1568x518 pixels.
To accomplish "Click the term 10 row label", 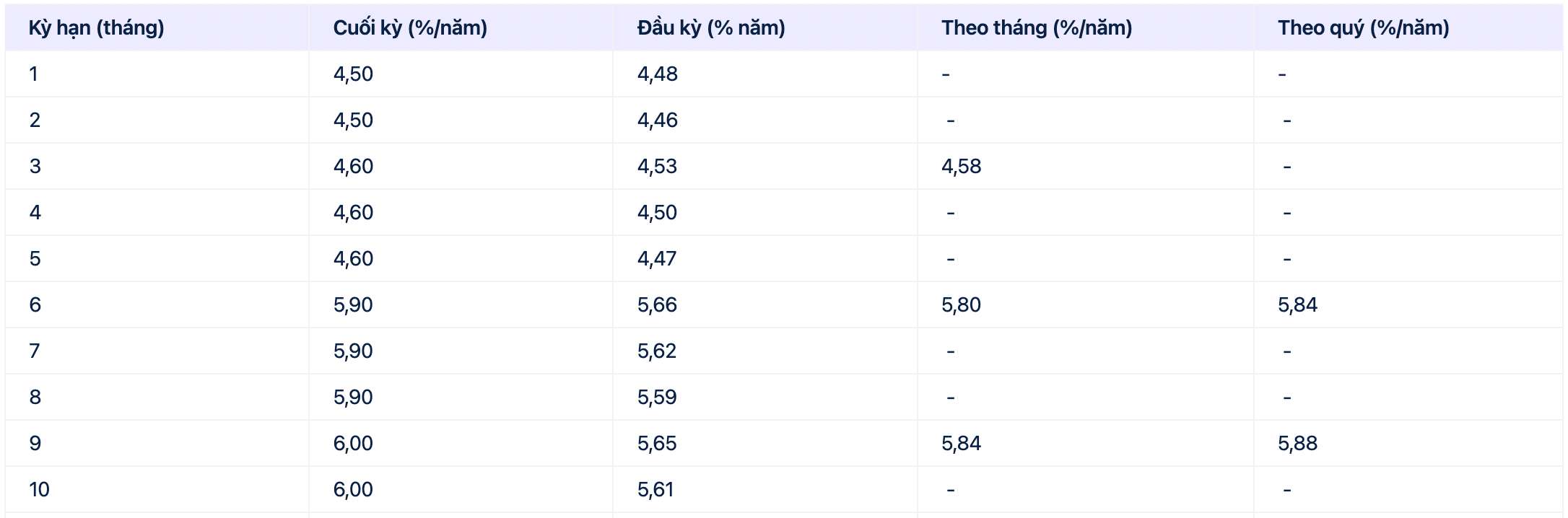I will [39, 490].
